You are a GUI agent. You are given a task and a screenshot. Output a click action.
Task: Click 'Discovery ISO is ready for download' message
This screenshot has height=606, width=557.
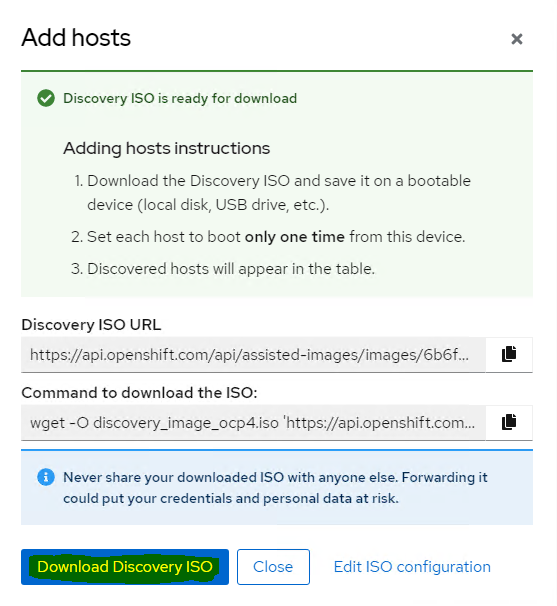point(180,98)
